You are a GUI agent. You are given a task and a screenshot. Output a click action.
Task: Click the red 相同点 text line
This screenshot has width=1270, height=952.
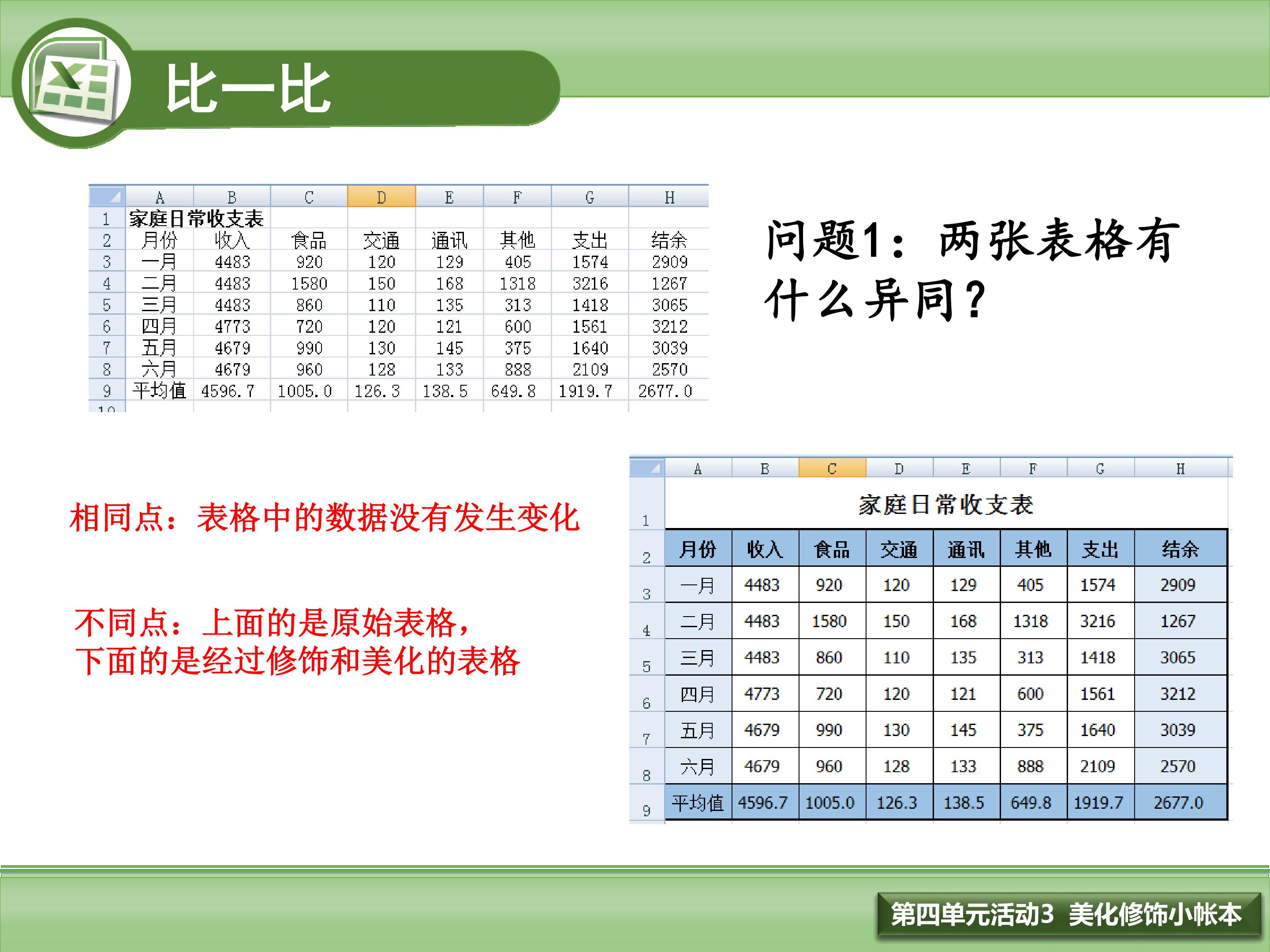pyautogui.click(x=325, y=517)
